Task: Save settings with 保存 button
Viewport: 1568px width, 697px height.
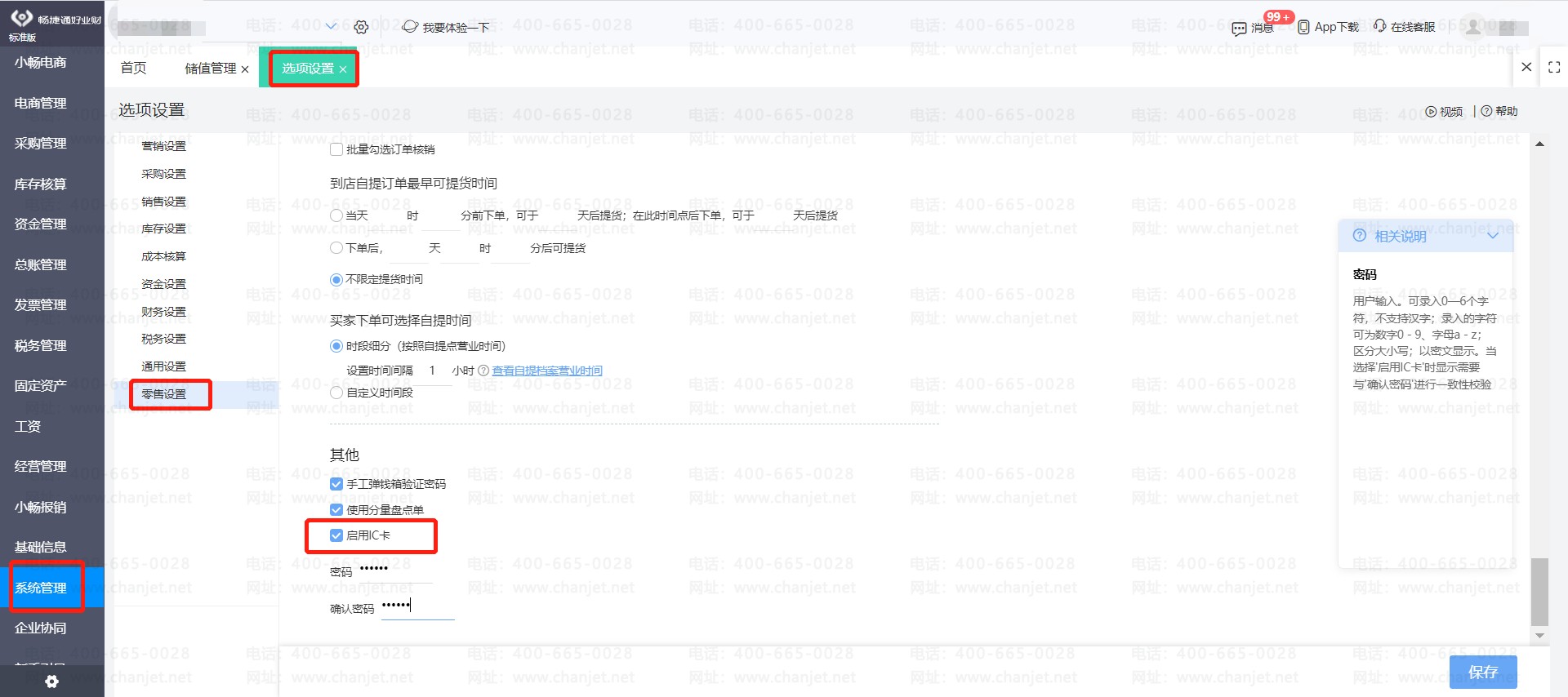Action: point(1483,672)
